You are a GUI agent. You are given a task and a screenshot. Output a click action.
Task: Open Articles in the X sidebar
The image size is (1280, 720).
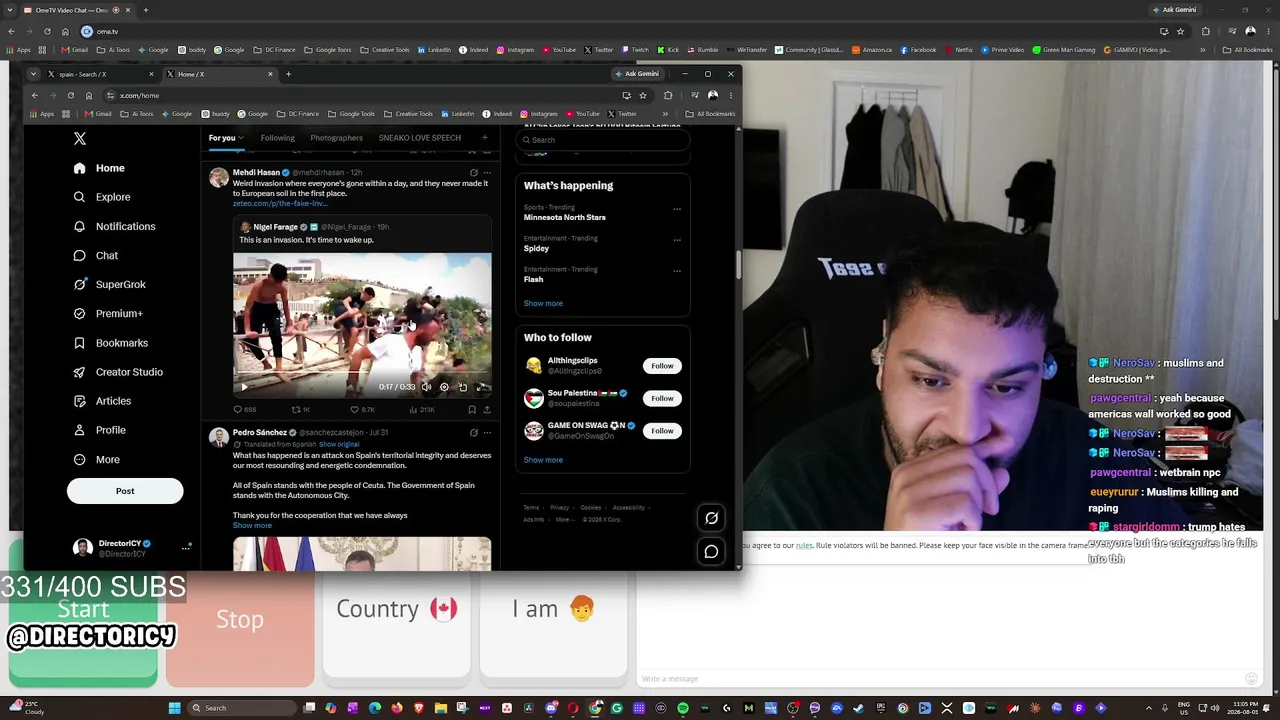[102, 401]
